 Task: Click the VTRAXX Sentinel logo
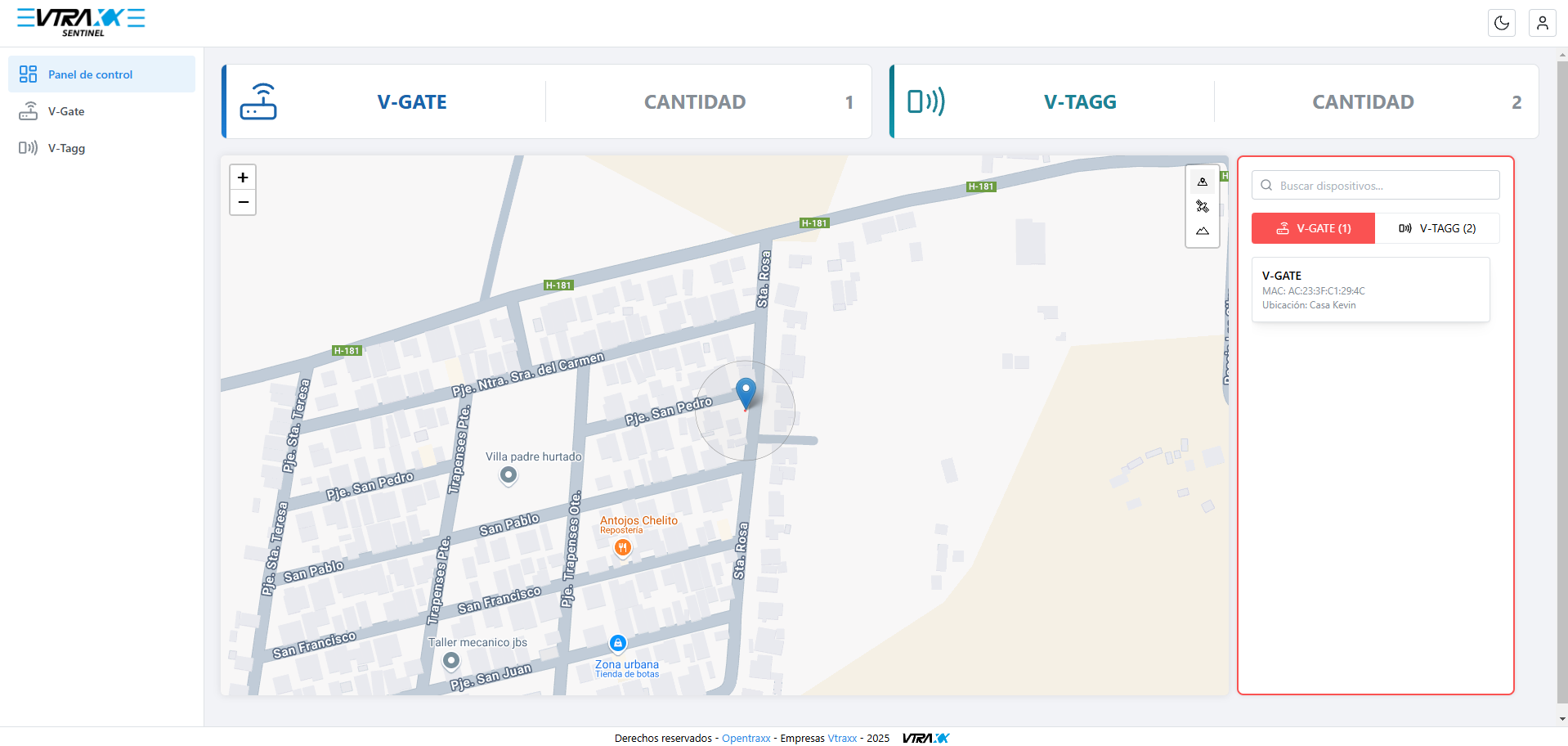[81, 22]
